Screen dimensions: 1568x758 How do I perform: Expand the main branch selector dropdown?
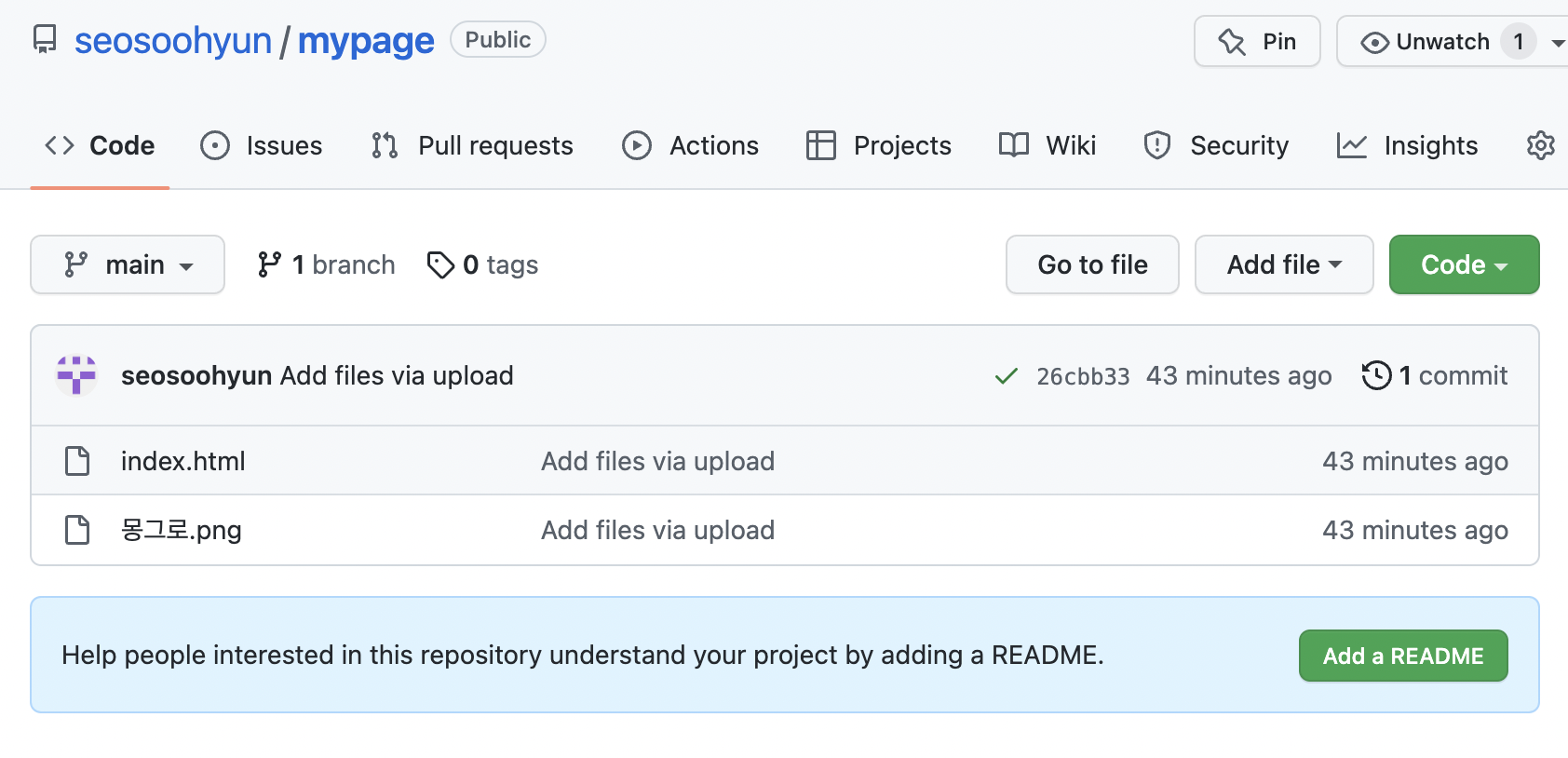pyautogui.click(x=128, y=264)
